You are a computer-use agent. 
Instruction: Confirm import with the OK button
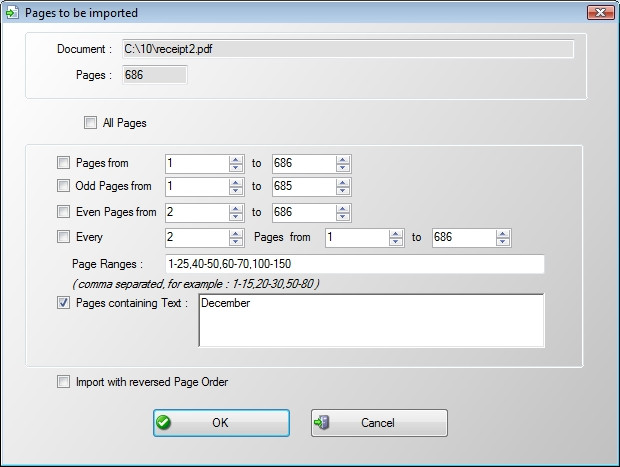pyautogui.click(x=221, y=423)
